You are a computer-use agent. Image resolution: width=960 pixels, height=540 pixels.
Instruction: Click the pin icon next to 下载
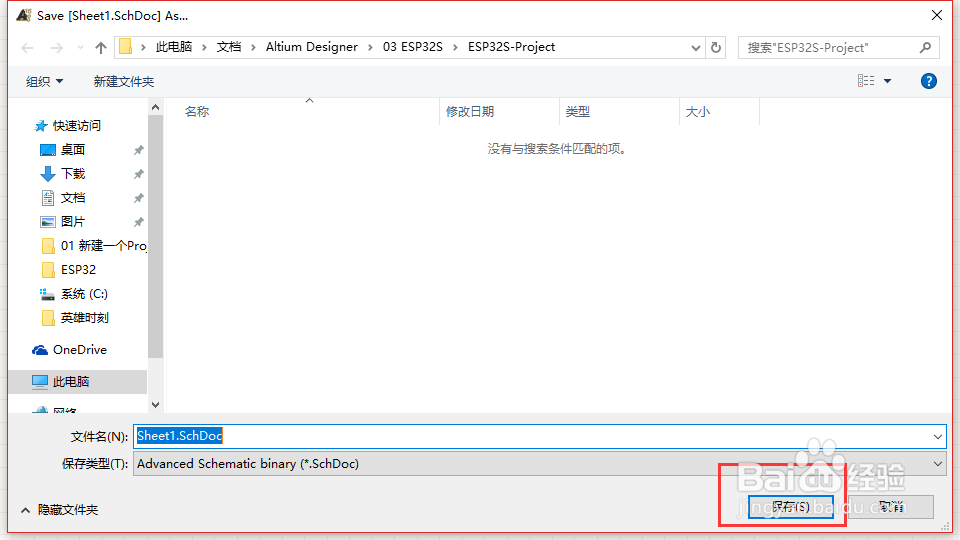[138, 174]
